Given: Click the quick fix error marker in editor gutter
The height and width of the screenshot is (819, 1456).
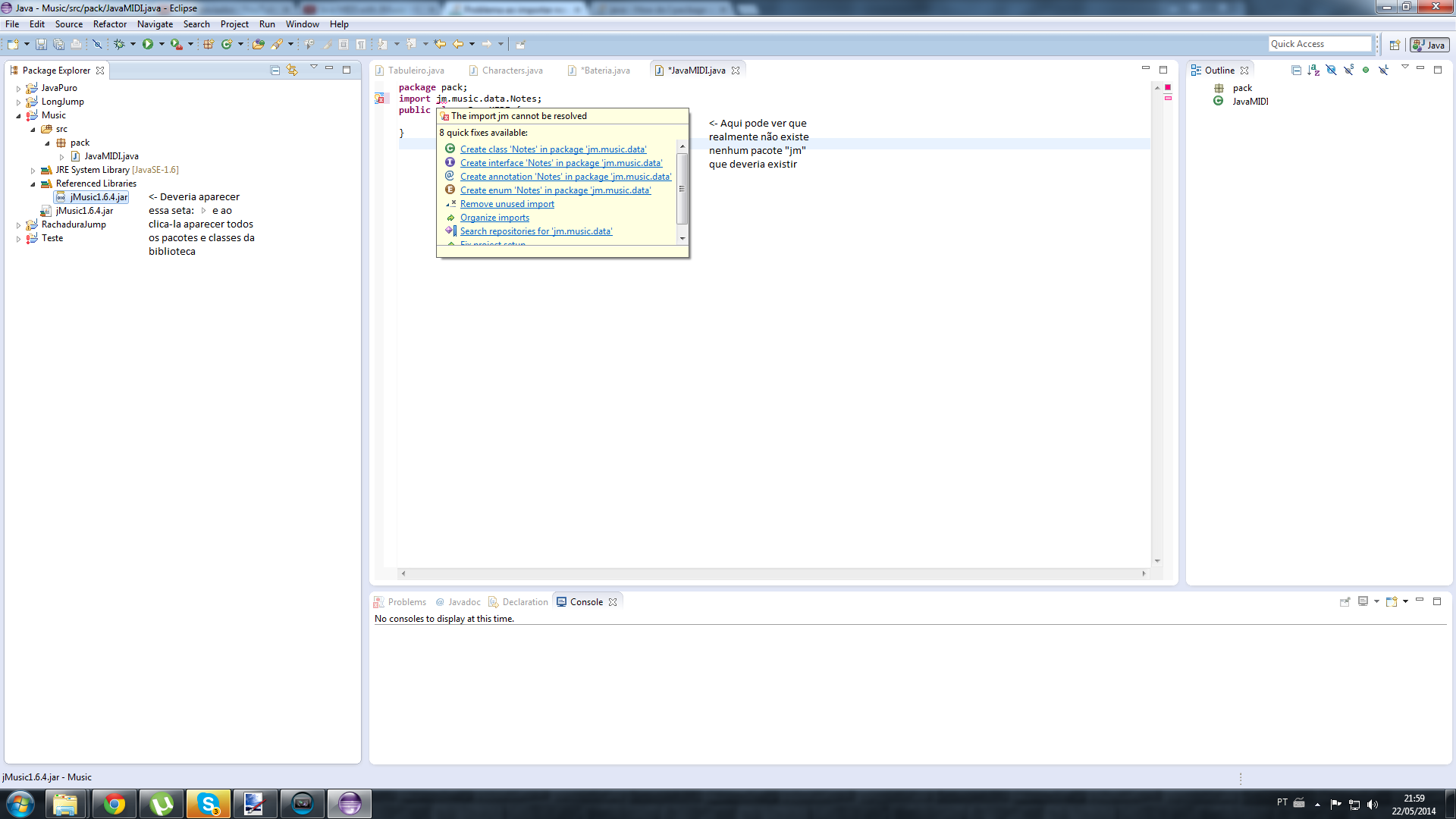Looking at the screenshot, I should (x=380, y=99).
